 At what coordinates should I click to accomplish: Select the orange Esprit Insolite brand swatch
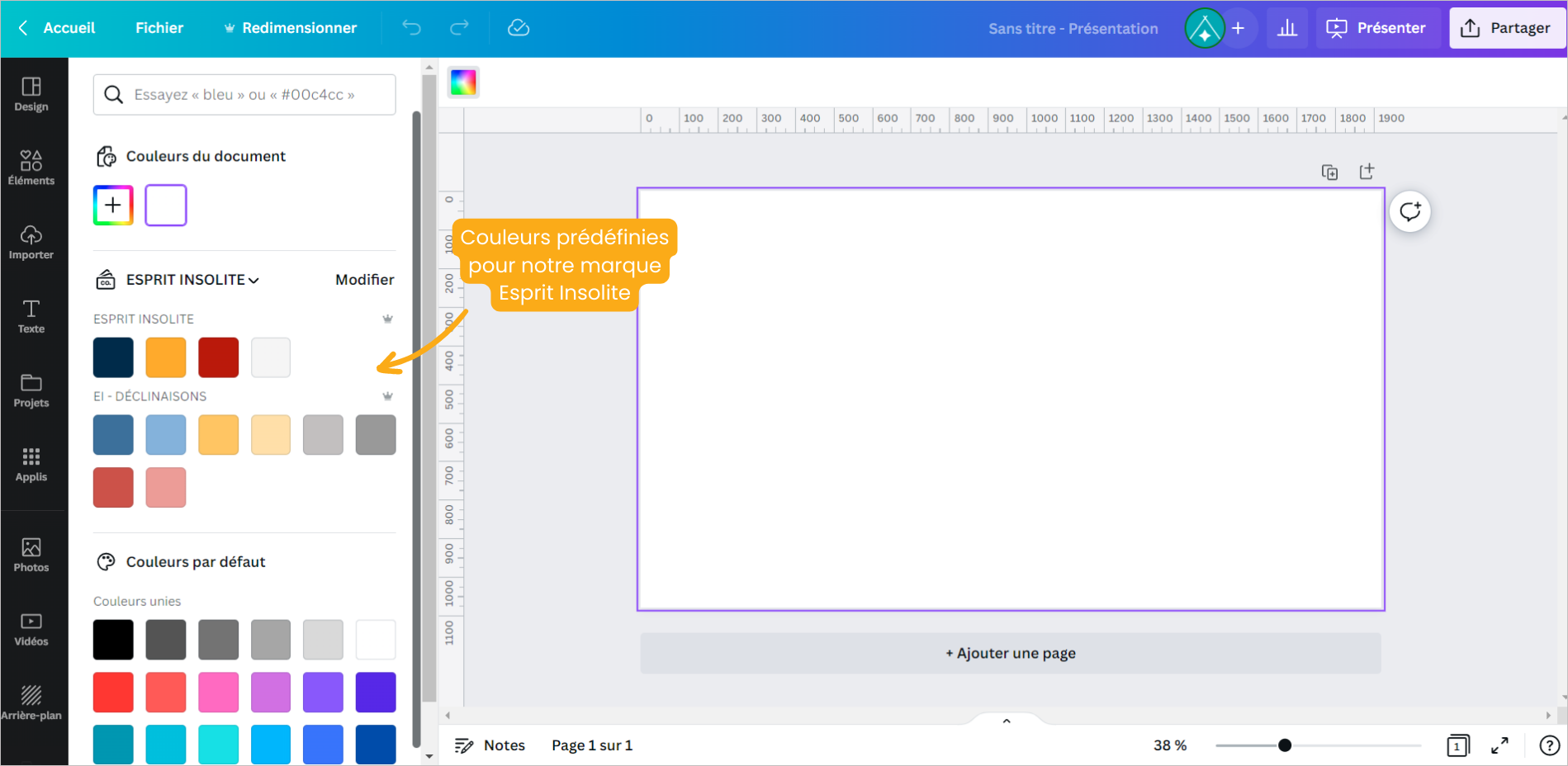(x=166, y=357)
